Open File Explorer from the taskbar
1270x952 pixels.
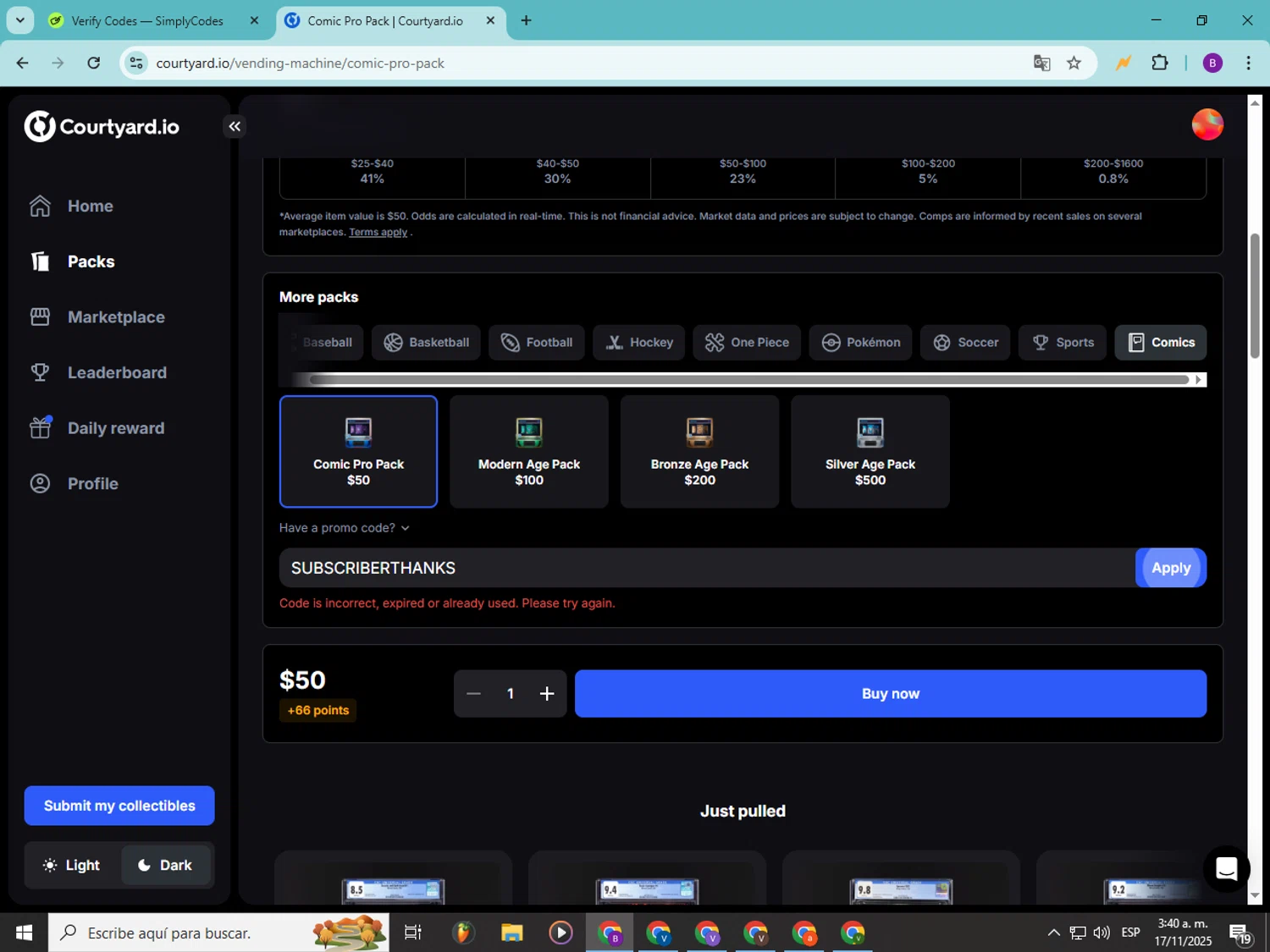pos(511,933)
